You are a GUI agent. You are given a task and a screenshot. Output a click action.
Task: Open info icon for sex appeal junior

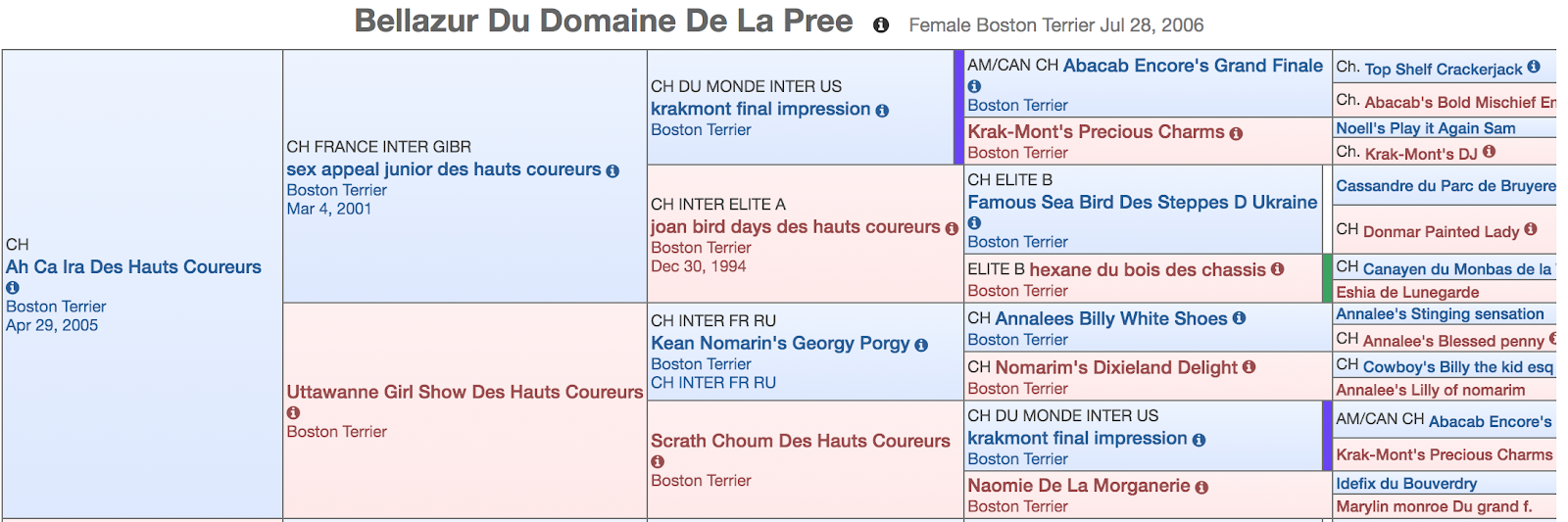[612, 170]
